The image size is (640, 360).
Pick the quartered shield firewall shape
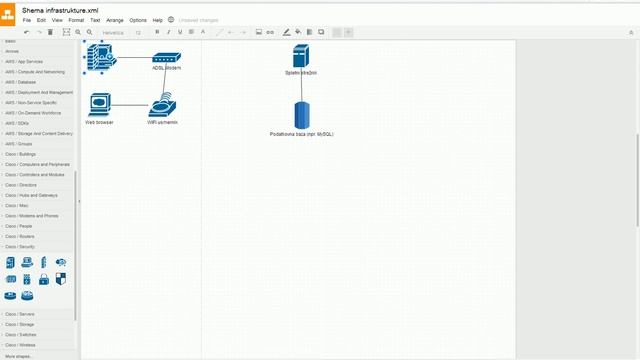coord(61,279)
